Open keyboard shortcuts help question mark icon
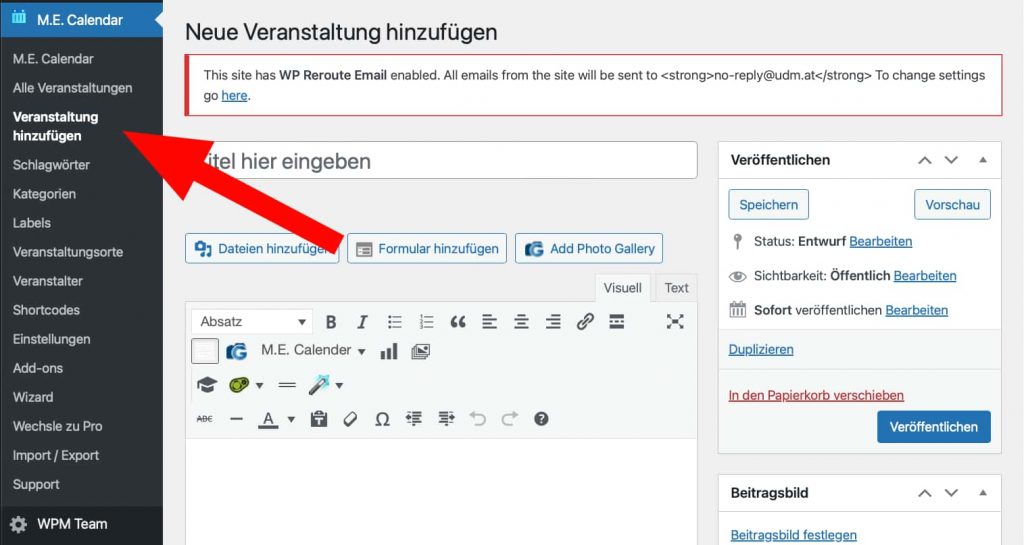Viewport: 1024px width, 545px height. click(541, 419)
